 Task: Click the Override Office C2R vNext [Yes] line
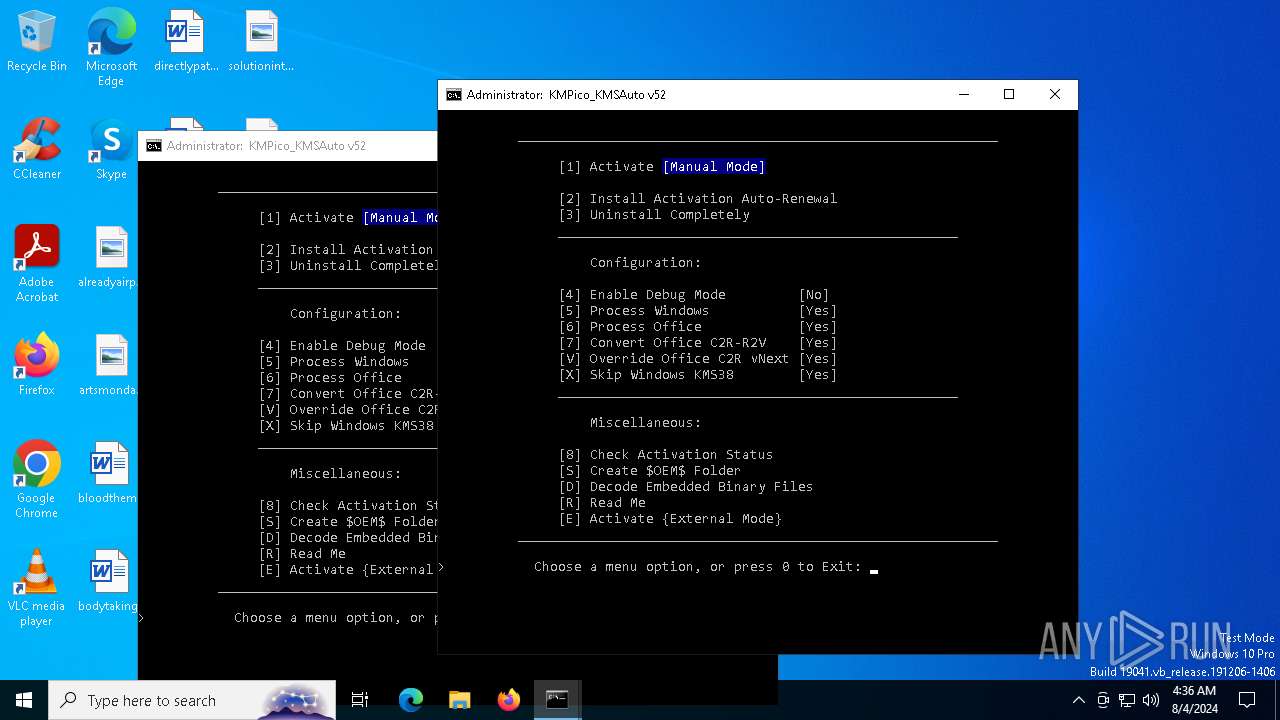tap(698, 359)
